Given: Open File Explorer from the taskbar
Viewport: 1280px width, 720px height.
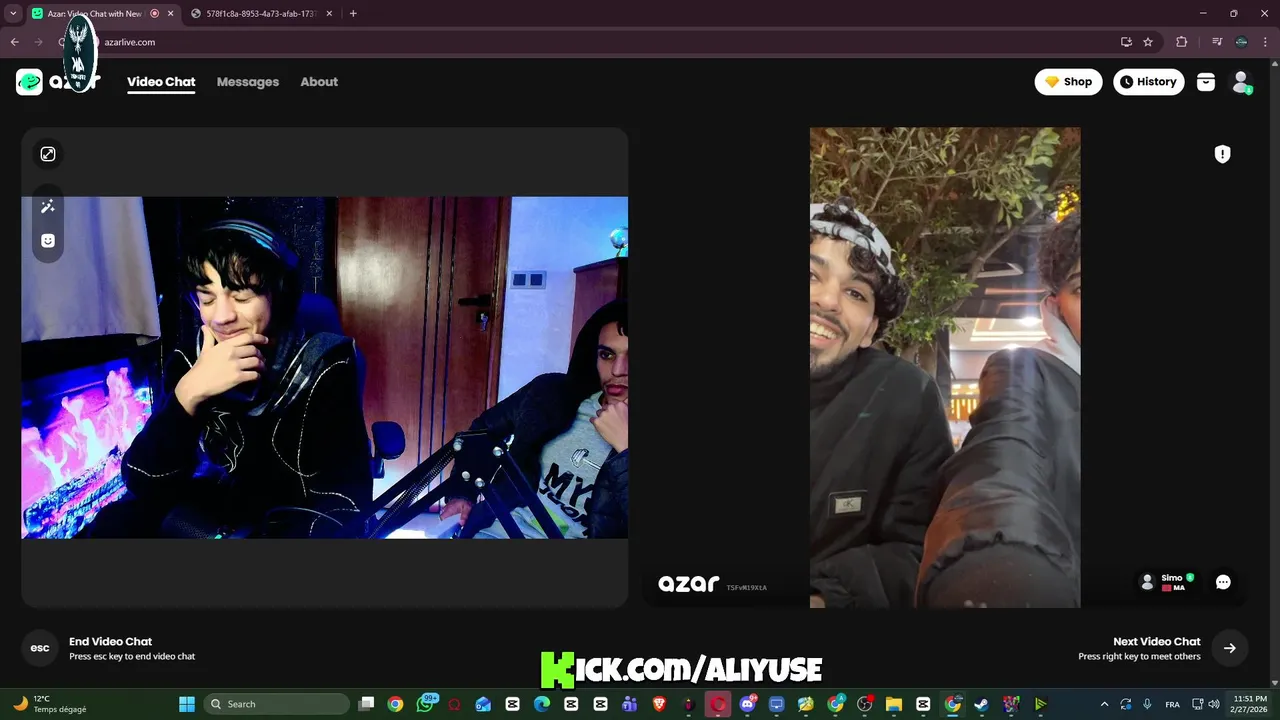Looking at the screenshot, I should 894,704.
